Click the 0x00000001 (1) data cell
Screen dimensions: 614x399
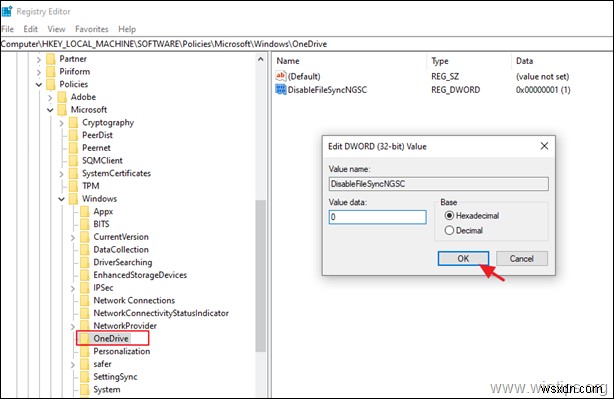(x=543, y=90)
